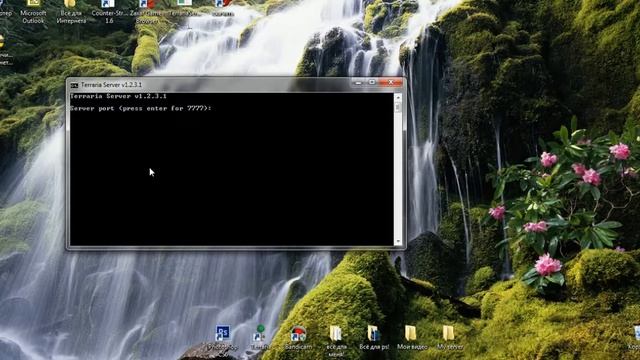Click the console scrollbar up arrow
The height and width of the screenshot is (360, 640).
pyautogui.click(x=398, y=97)
